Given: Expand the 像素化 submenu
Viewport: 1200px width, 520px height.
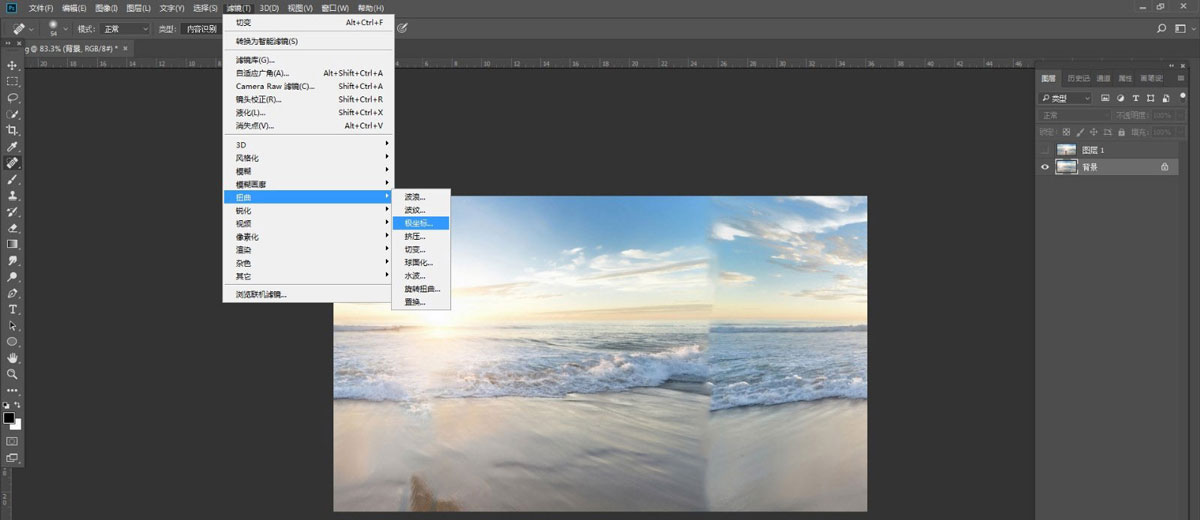Looking at the screenshot, I should [308, 237].
